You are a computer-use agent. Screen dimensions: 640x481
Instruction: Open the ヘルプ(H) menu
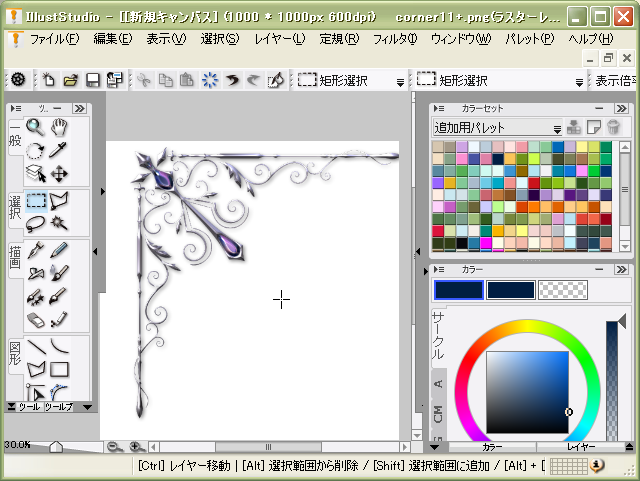pos(591,39)
